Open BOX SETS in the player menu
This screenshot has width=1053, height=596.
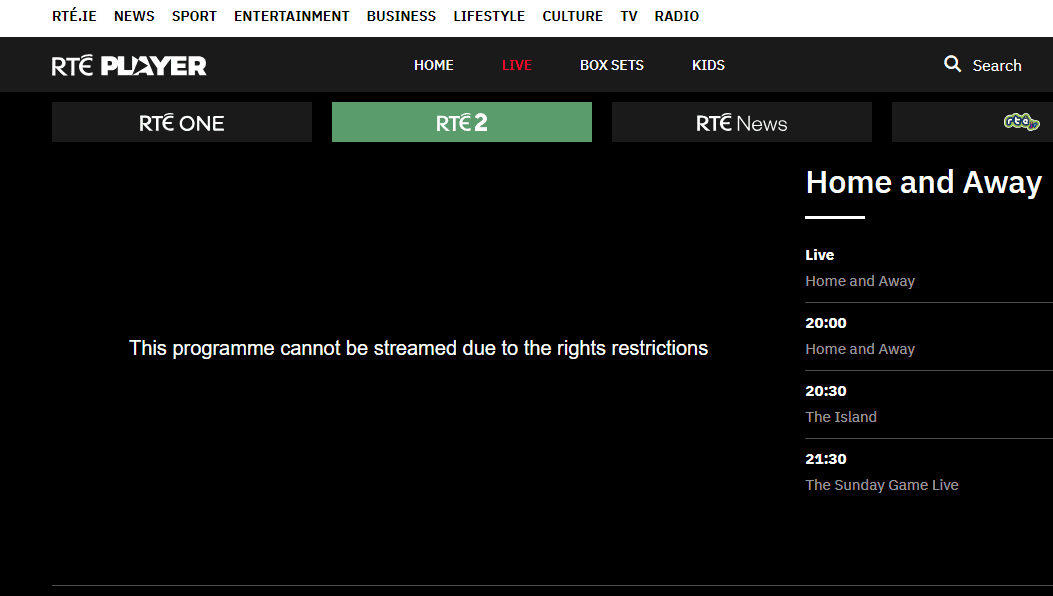612,65
